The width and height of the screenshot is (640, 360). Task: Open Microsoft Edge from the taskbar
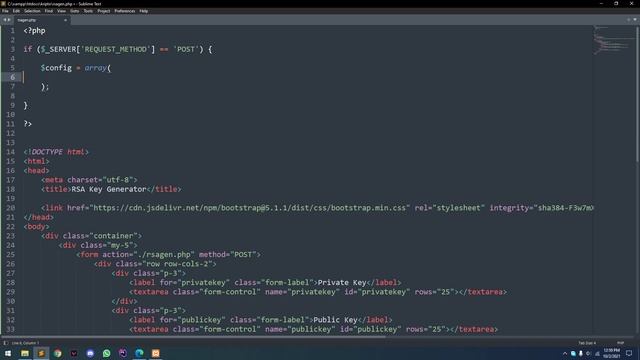click(x=139, y=353)
